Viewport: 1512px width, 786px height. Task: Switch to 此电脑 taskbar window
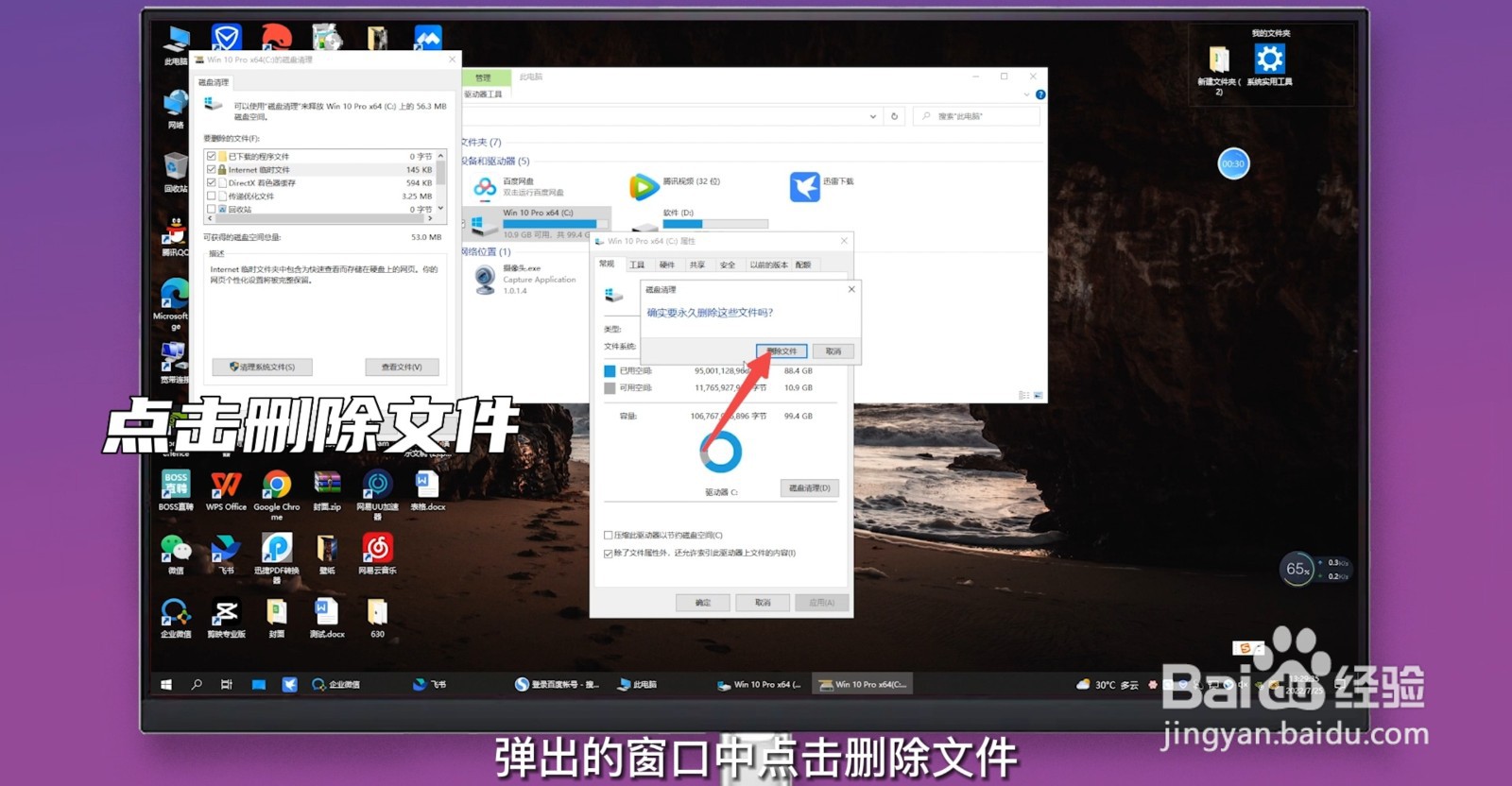click(638, 684)
